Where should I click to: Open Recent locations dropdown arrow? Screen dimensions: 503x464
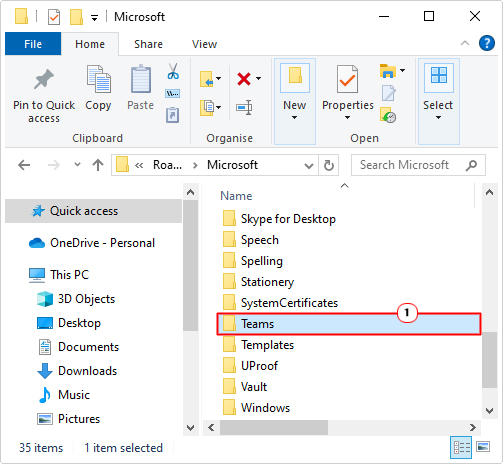[x=77, y=164]
